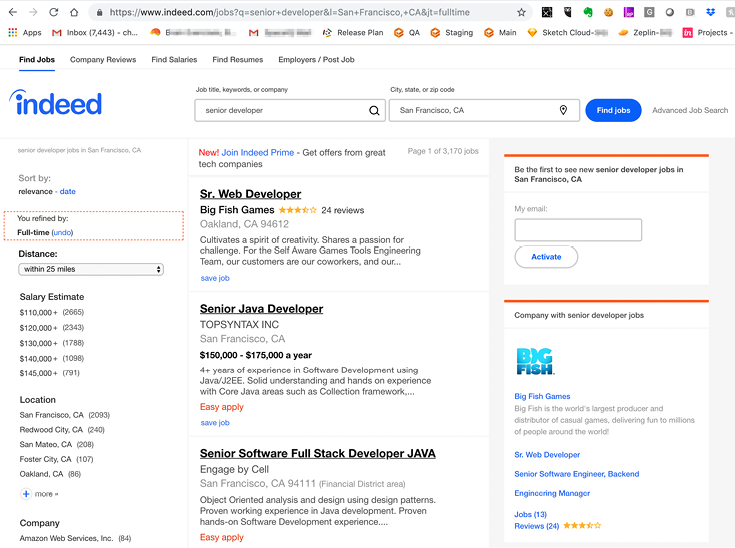Bookmark this page with the star icon

(521, 13)
